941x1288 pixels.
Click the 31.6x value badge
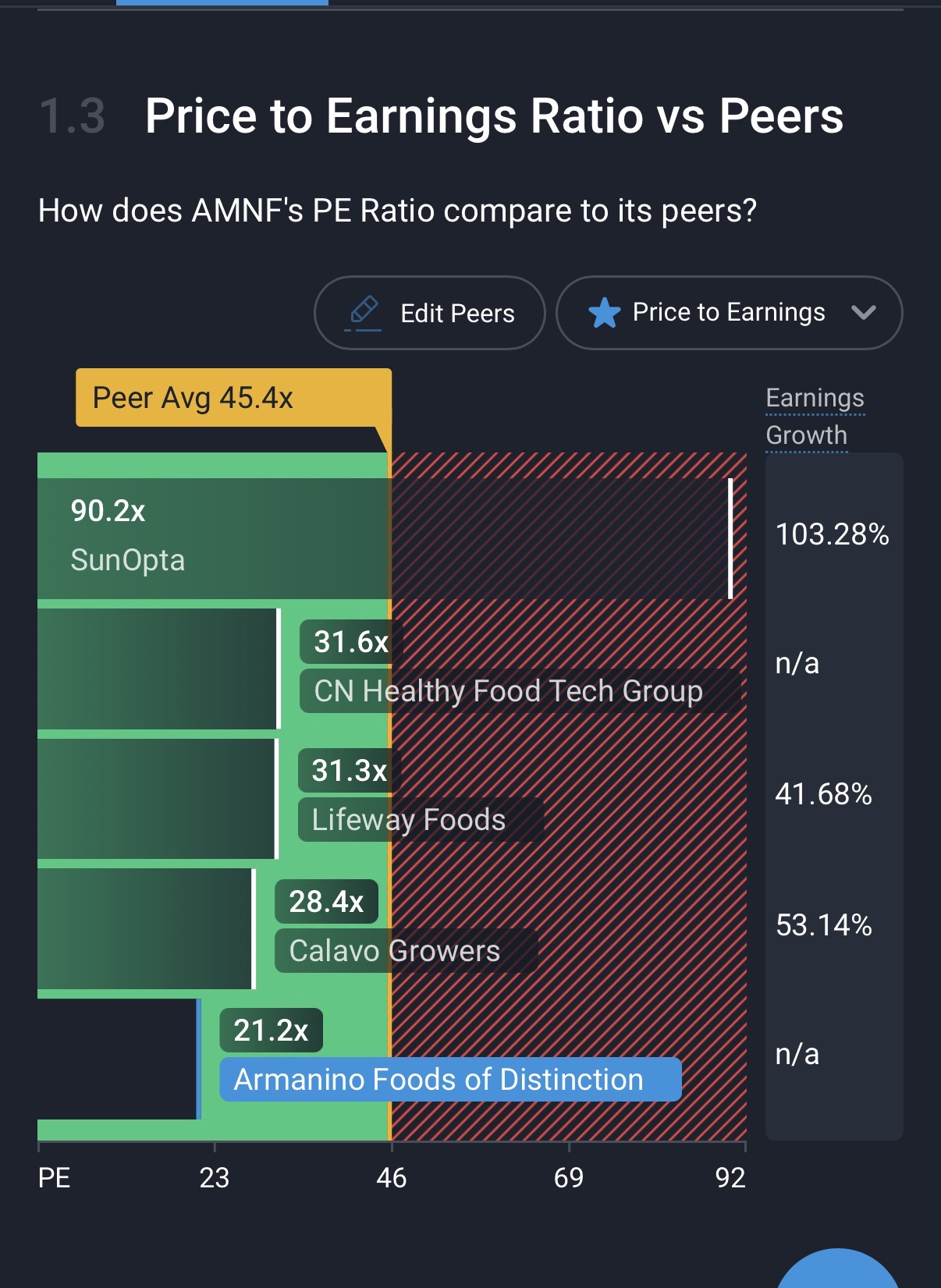point(351,642)
